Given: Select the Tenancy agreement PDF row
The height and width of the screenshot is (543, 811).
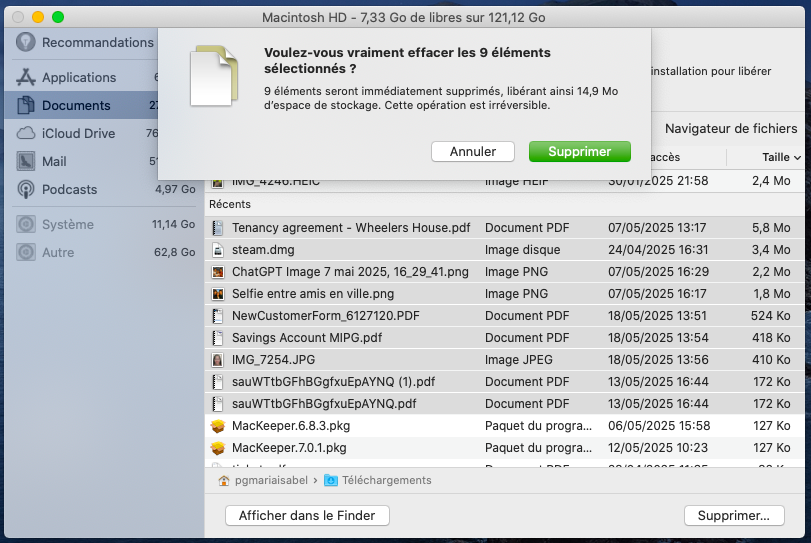Looking at the screenshot, I should coord(350,228).
